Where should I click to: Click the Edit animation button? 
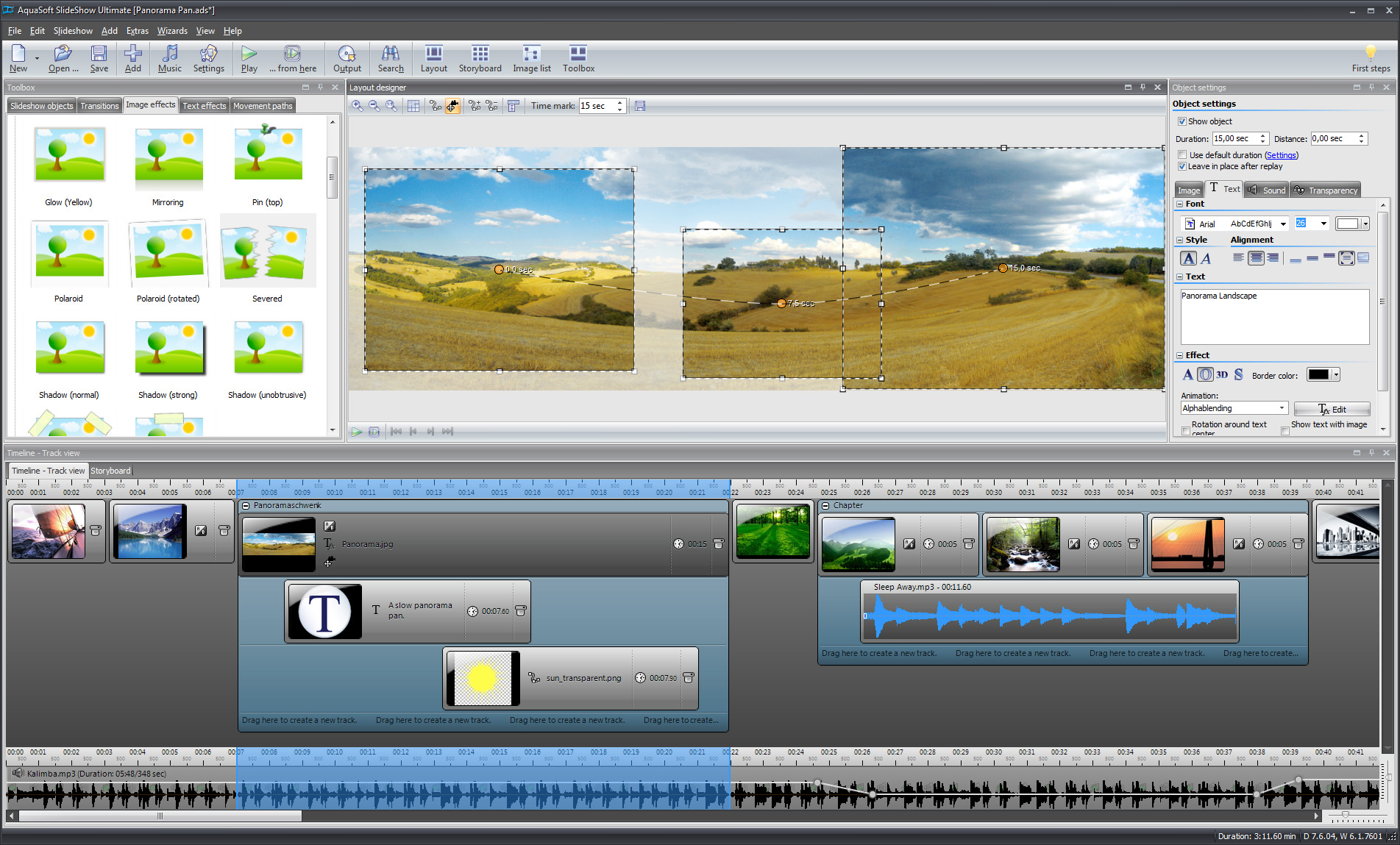click(x=1332, y=410)
